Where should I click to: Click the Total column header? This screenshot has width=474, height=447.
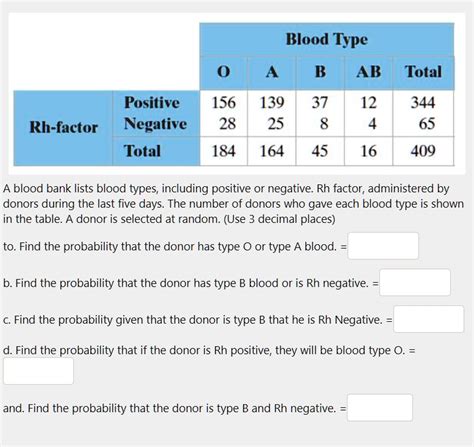tap(423, 73)
